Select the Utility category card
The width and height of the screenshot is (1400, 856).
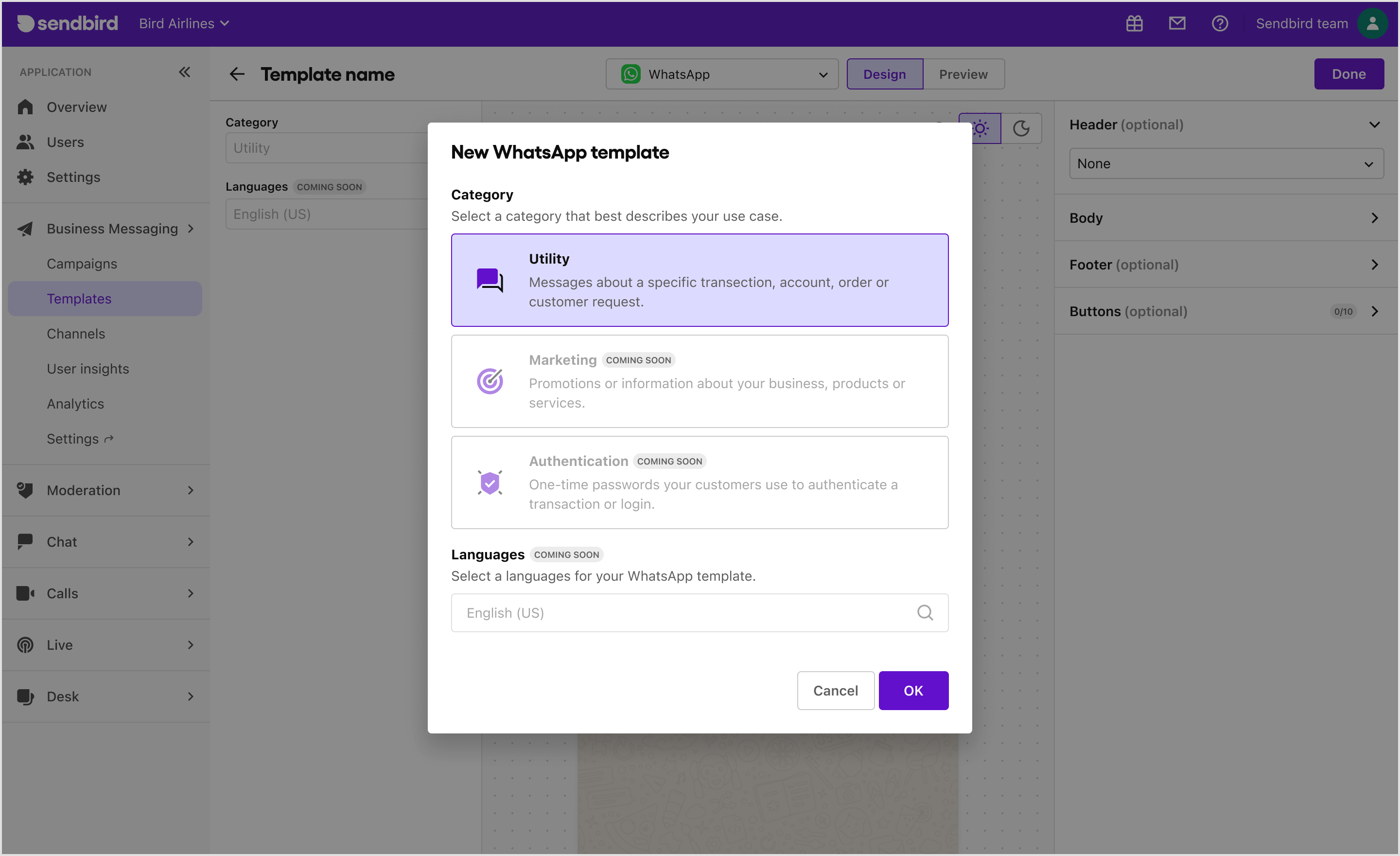click(700, 280)
